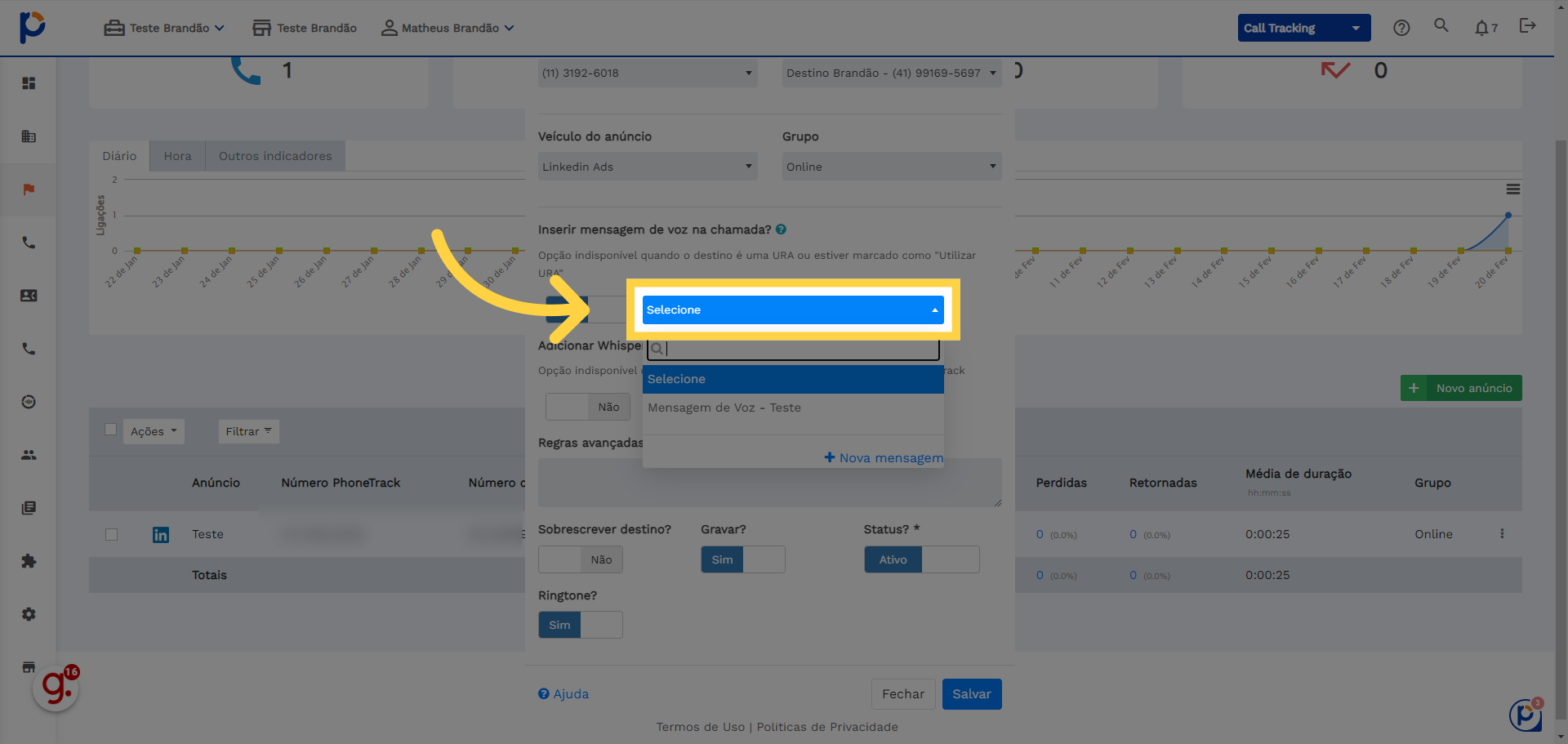Toggle the Status switch set to Ativo
Viewport: 1568px width, 744px height.
coord(922,559)
